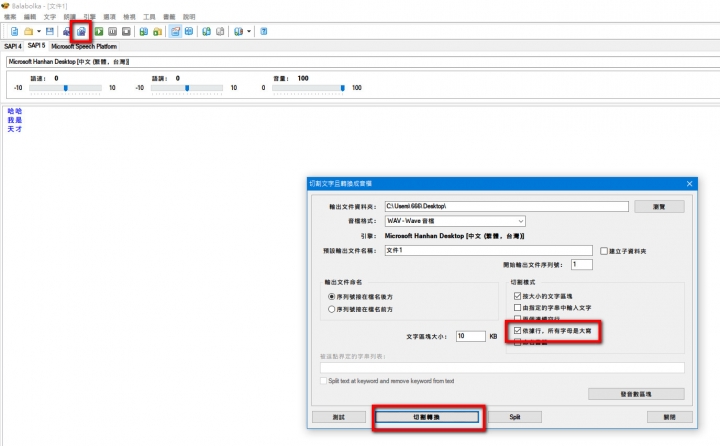Check Split text at keyword checkbox
This screenshot has width=720, height=446.
(324, 381)
